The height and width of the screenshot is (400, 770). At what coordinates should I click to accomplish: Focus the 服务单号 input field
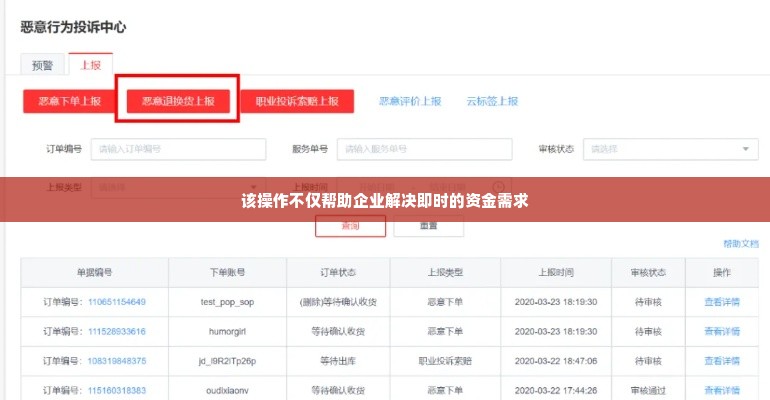click(424, 149)
